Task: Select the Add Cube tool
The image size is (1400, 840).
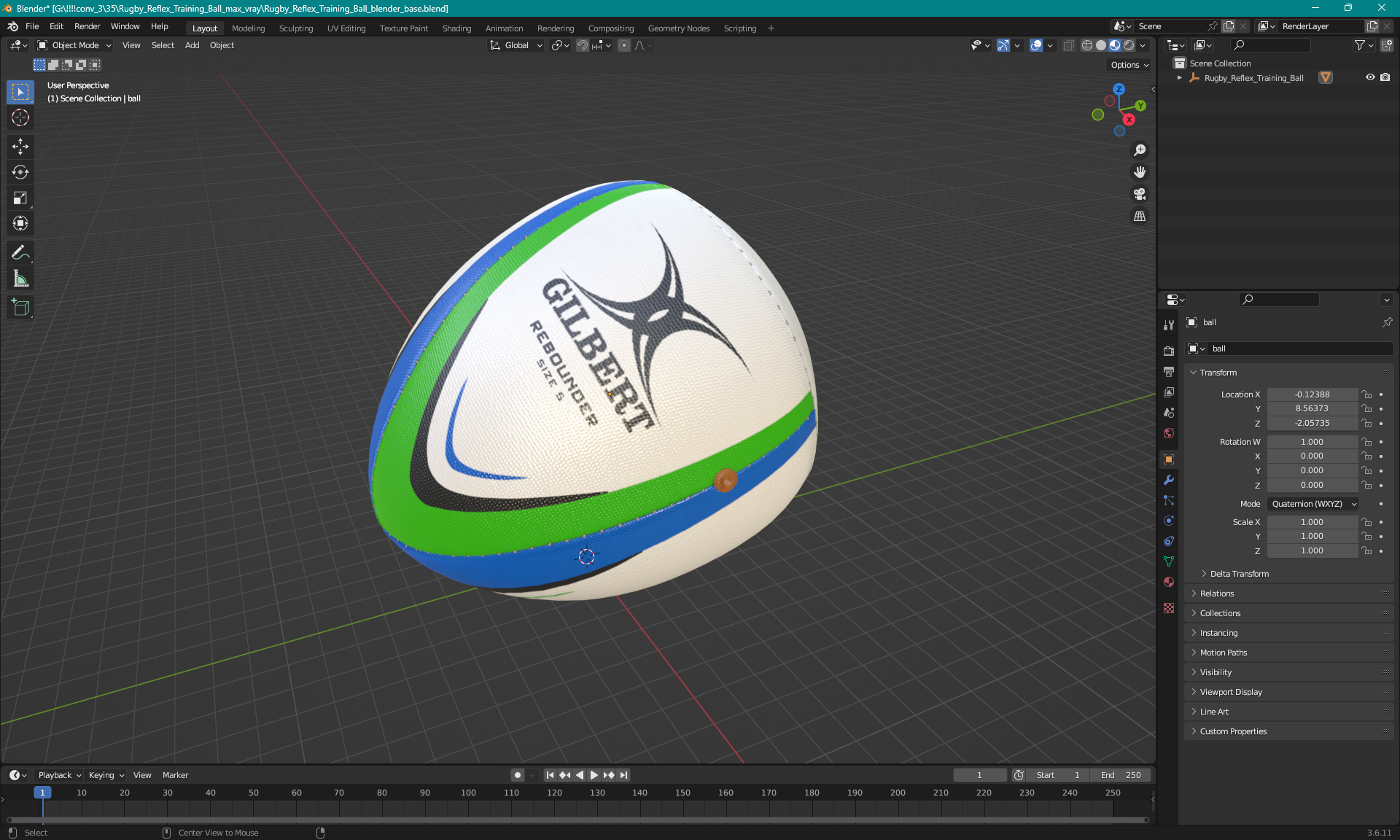Action: 20,307
